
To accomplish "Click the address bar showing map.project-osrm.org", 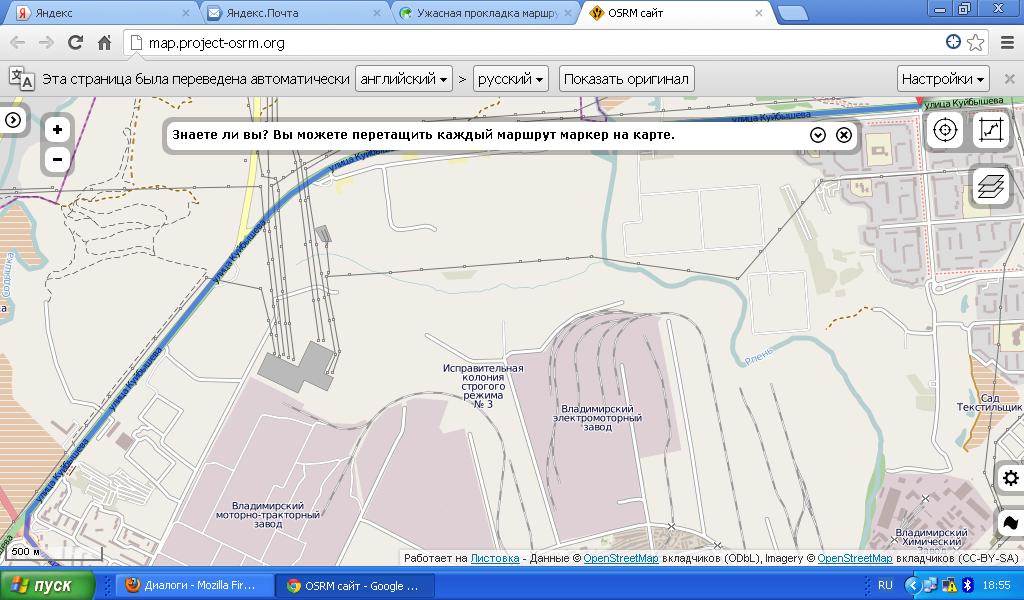I will [540, 43].
